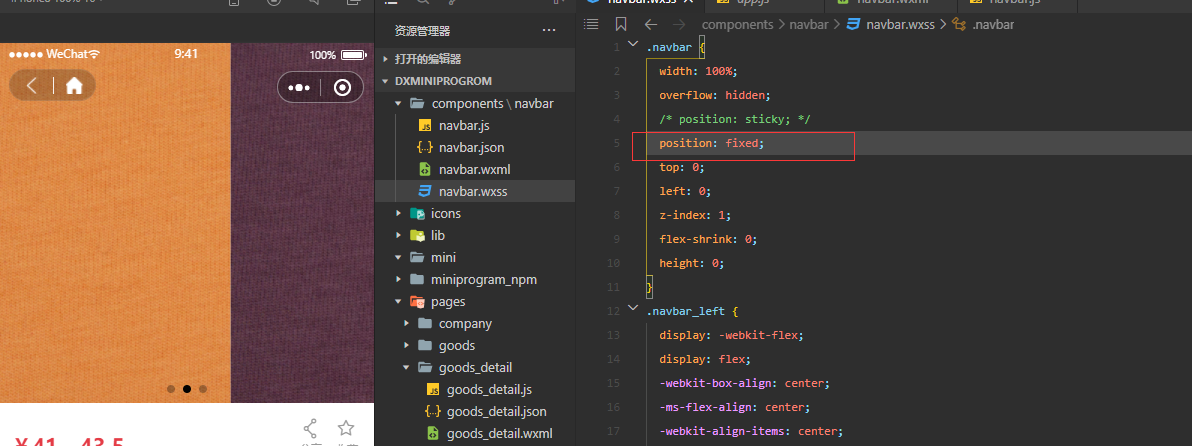Click the bookmark icon in editor toolbar
The width and height of the screenshot is (1192, 446).
621,24
